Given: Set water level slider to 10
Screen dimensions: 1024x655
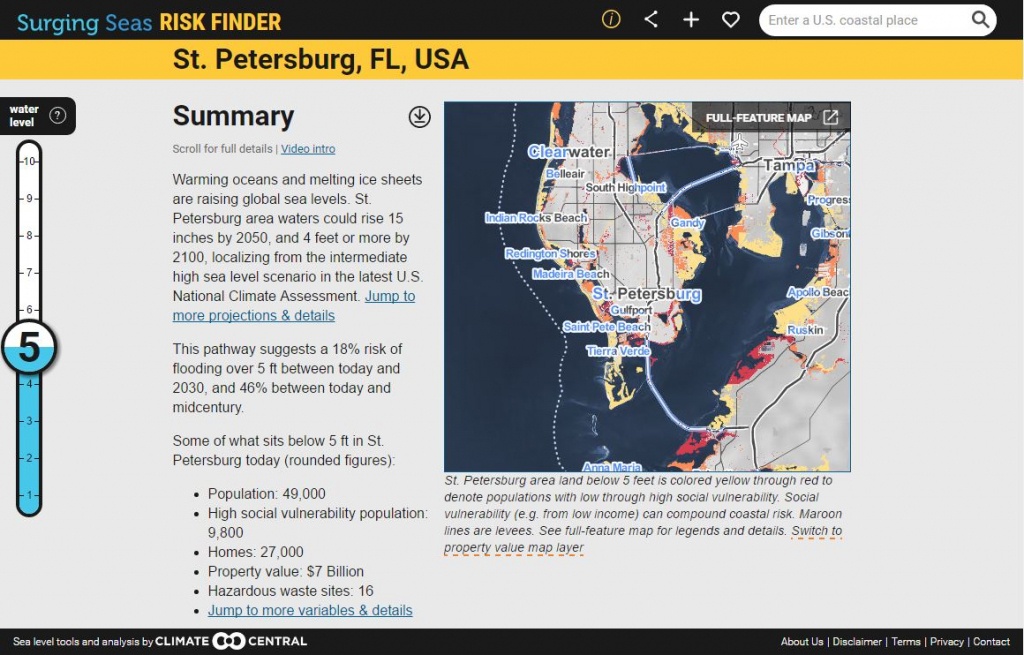Looking at the screenshot, I should (x=30, y=161).
